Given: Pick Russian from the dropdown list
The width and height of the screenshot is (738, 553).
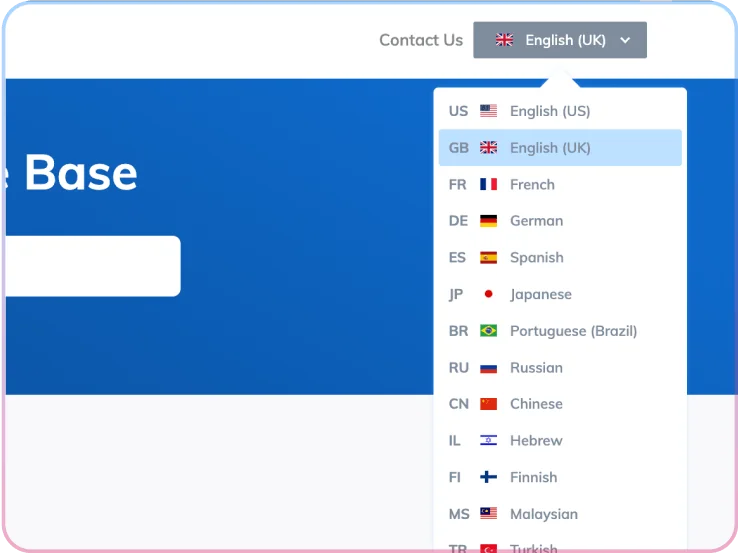Looking at the screenshot, I should click(560, 368).
